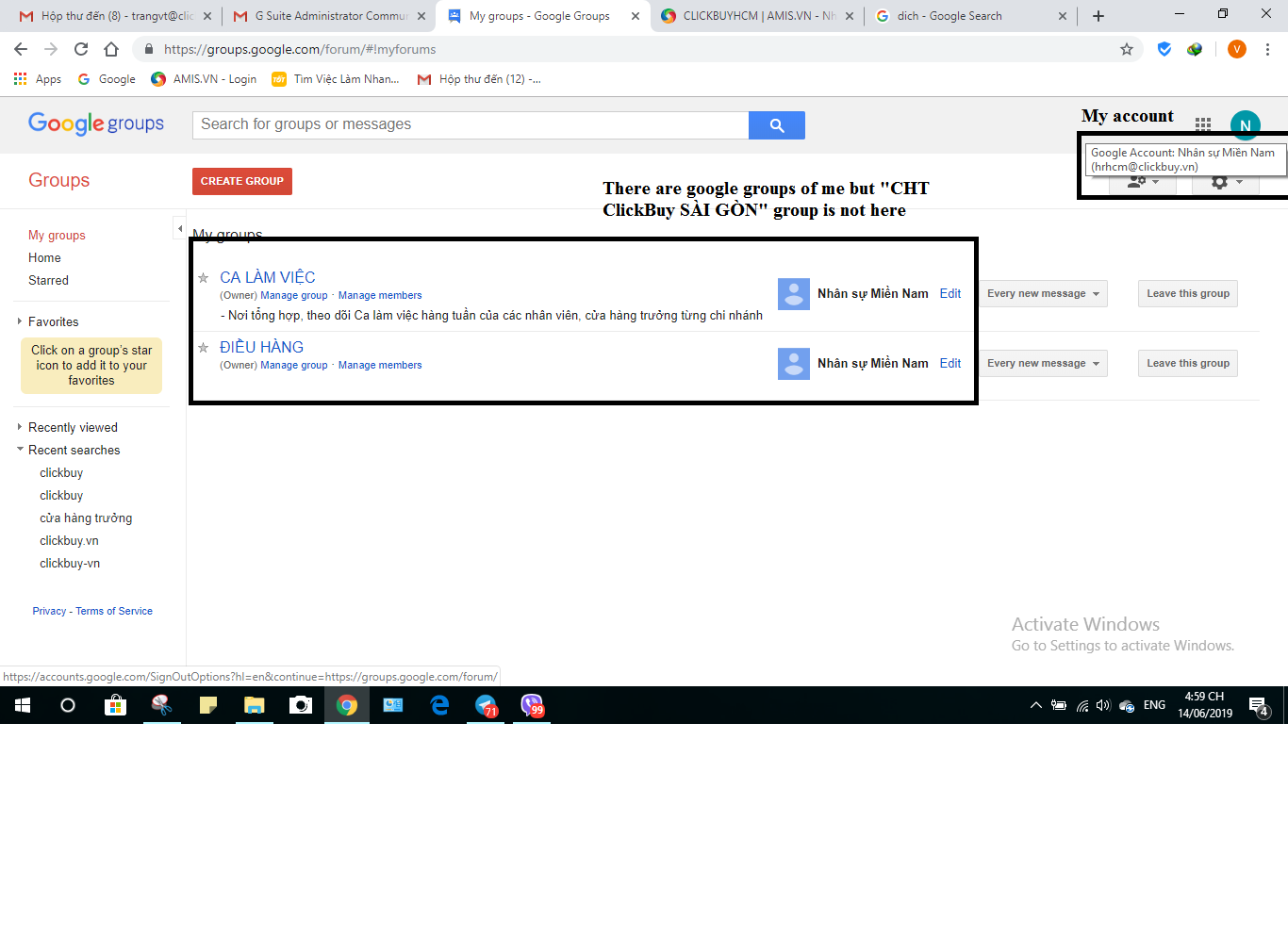Open Chrome menu three dots
The height and width of the screenshot is (937, 1288).
pos(1268,49)
